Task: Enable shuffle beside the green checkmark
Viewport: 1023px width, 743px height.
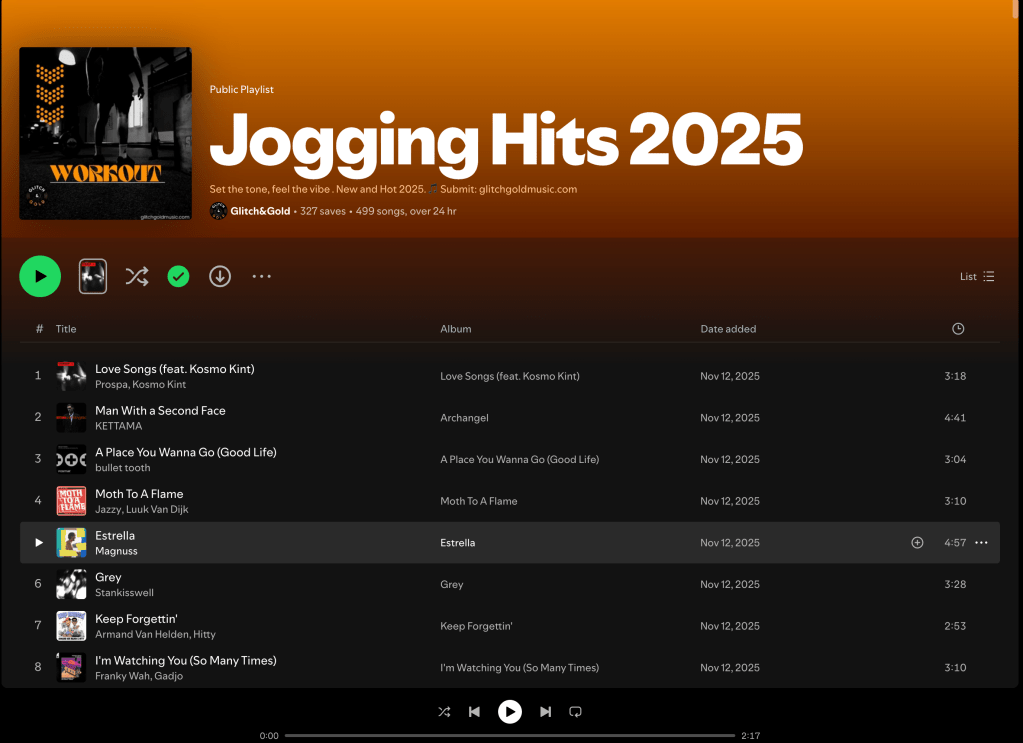Action: click(x=137, y=277)
